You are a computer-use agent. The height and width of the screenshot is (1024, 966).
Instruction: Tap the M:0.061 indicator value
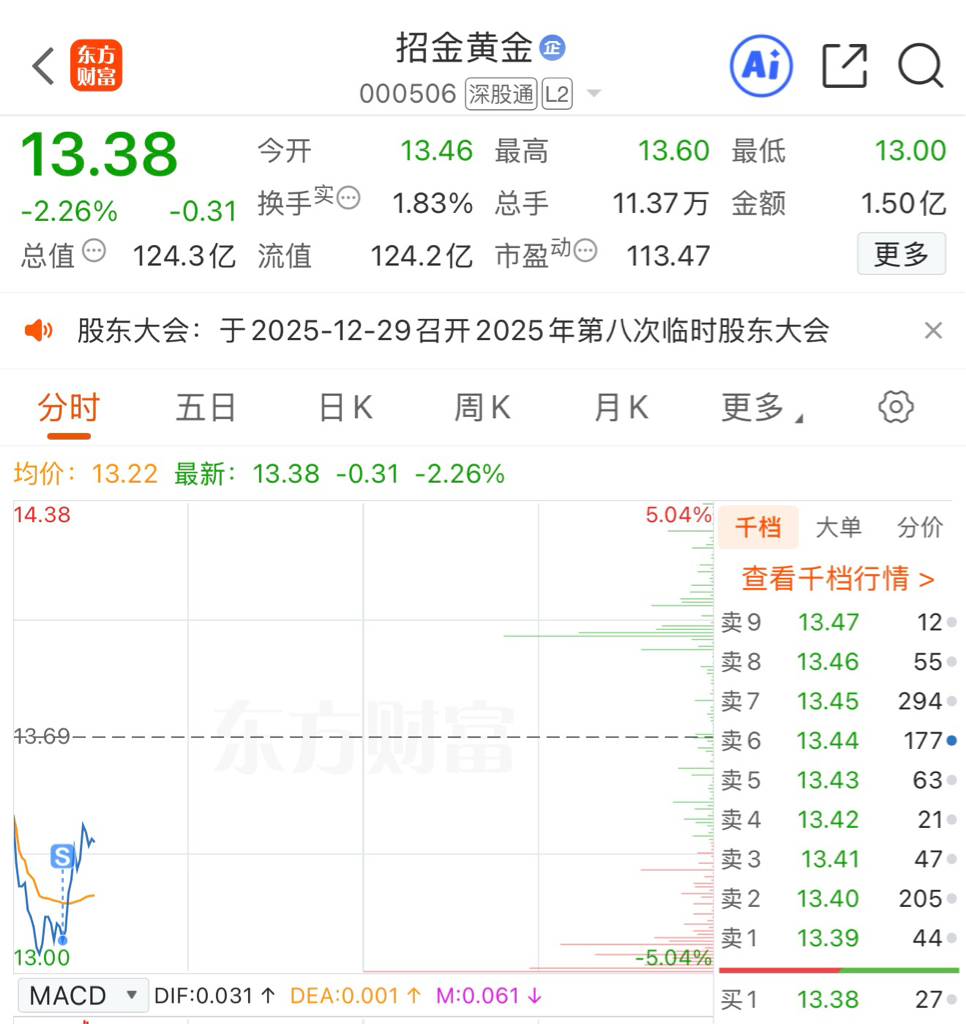click(x=489, y=996)
